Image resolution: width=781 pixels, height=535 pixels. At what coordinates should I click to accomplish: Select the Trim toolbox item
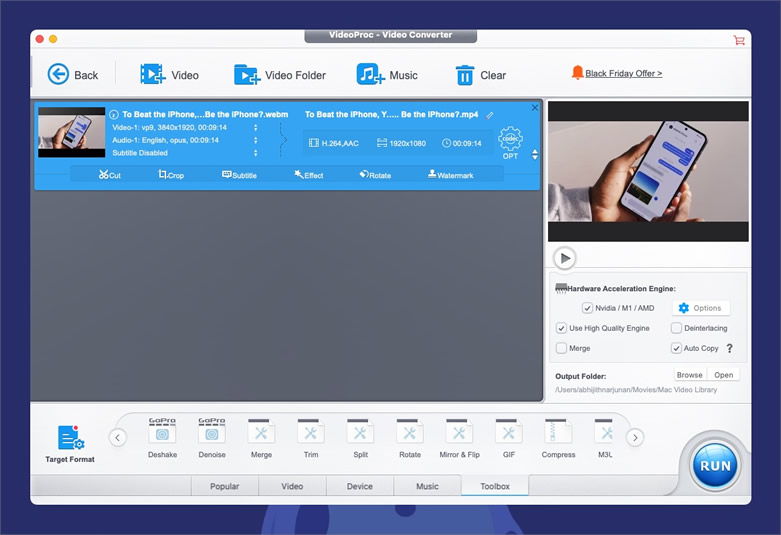tap(311, 437)
